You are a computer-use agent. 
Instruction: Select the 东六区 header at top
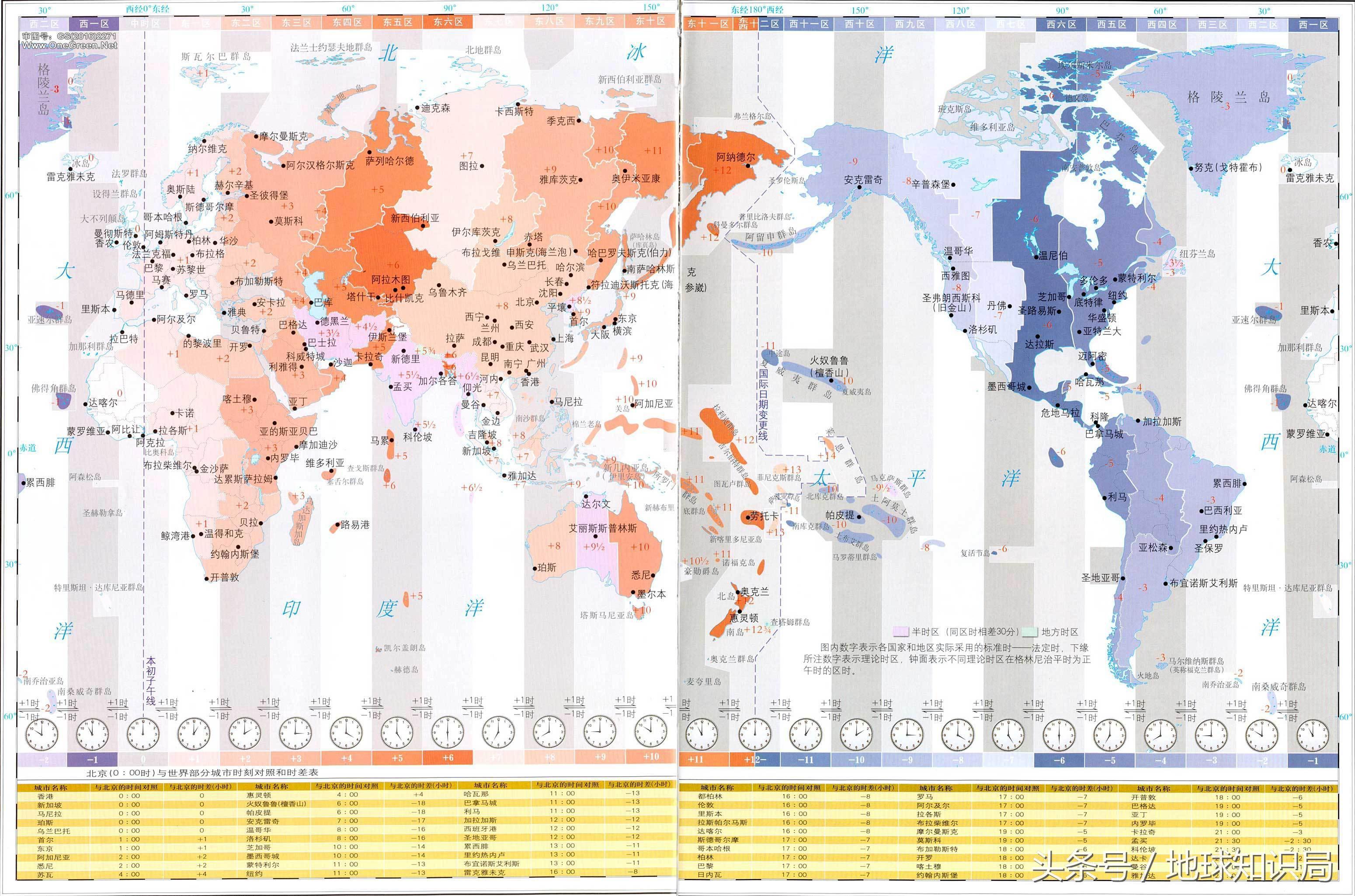point(448,22)
